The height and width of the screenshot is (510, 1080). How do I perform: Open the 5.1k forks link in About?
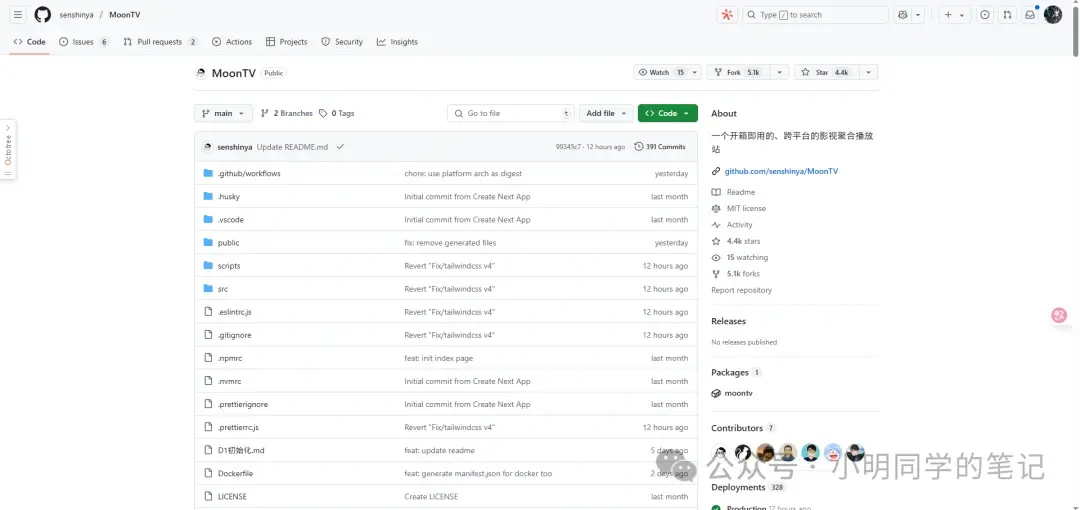pos(743,274)
